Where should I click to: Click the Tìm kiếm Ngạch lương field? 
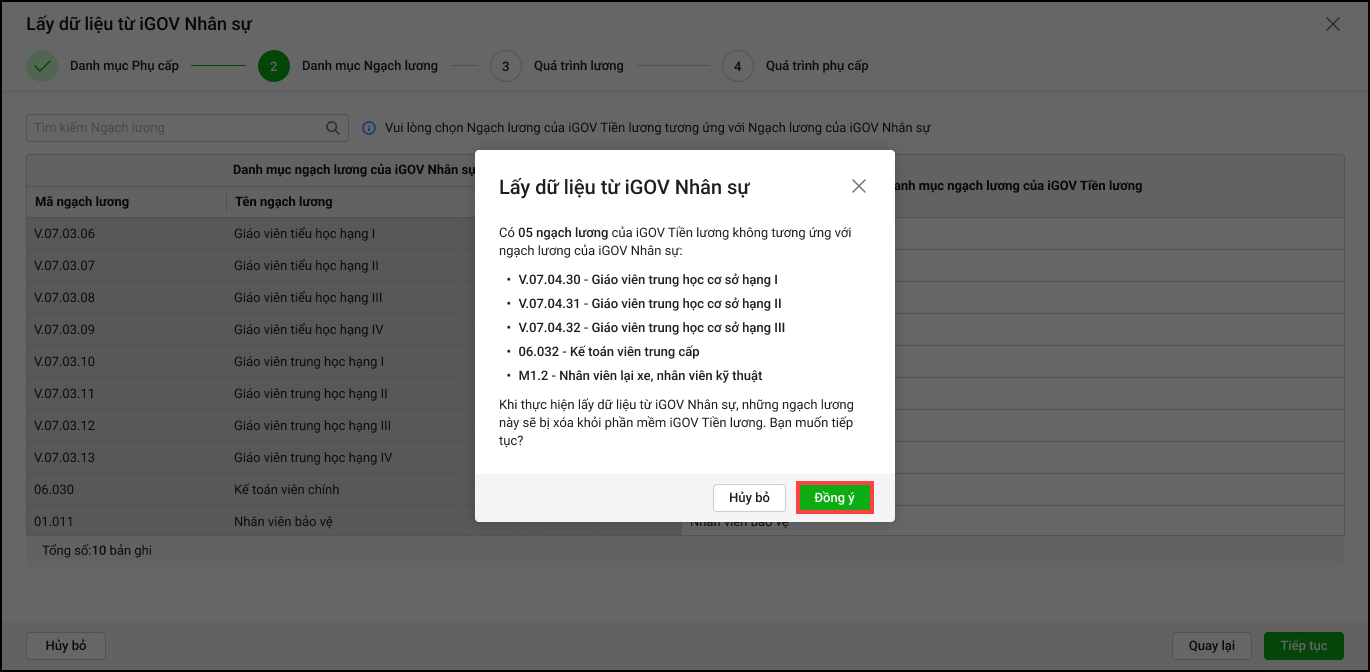[x=187, y=128]
